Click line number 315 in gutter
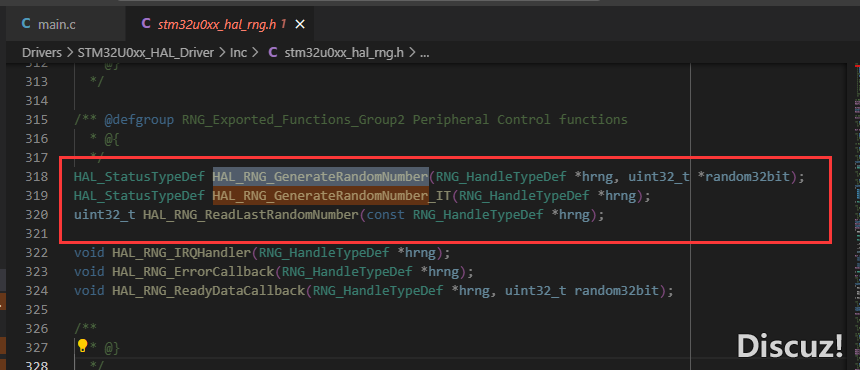Screen dimensions: 860x370 (x=37, y=119)
